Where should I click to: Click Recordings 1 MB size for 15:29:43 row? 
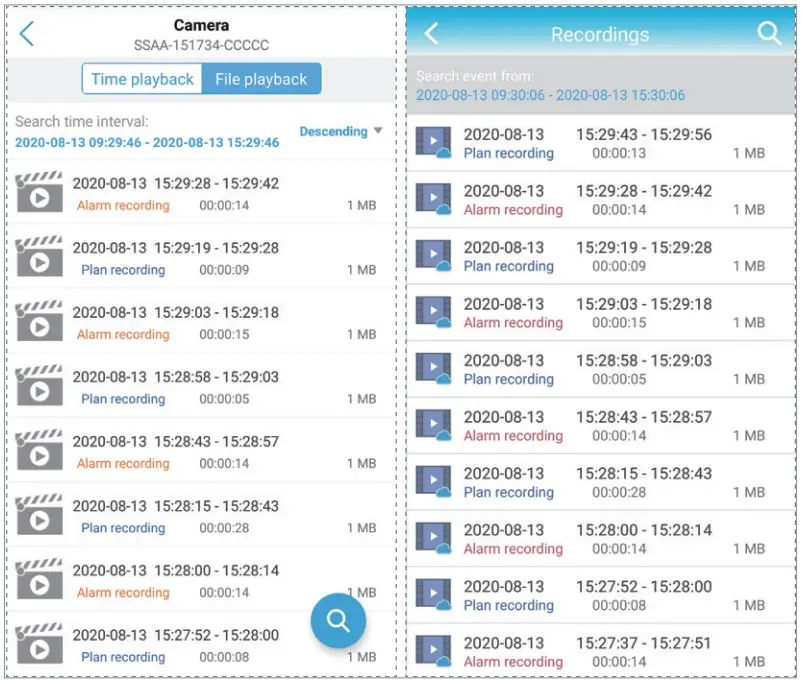tap(749, 153)
